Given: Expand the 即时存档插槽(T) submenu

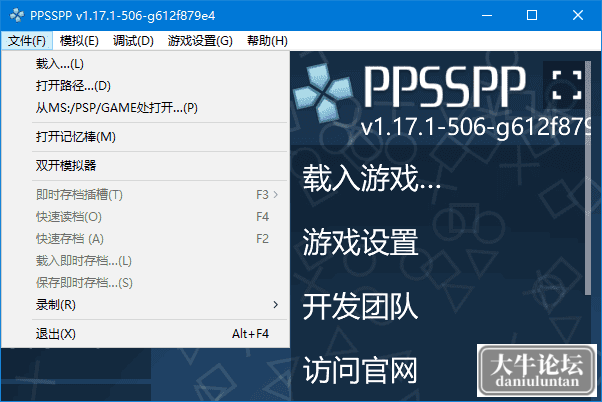Looking at the screenshot, I should [x=146, y=195].
